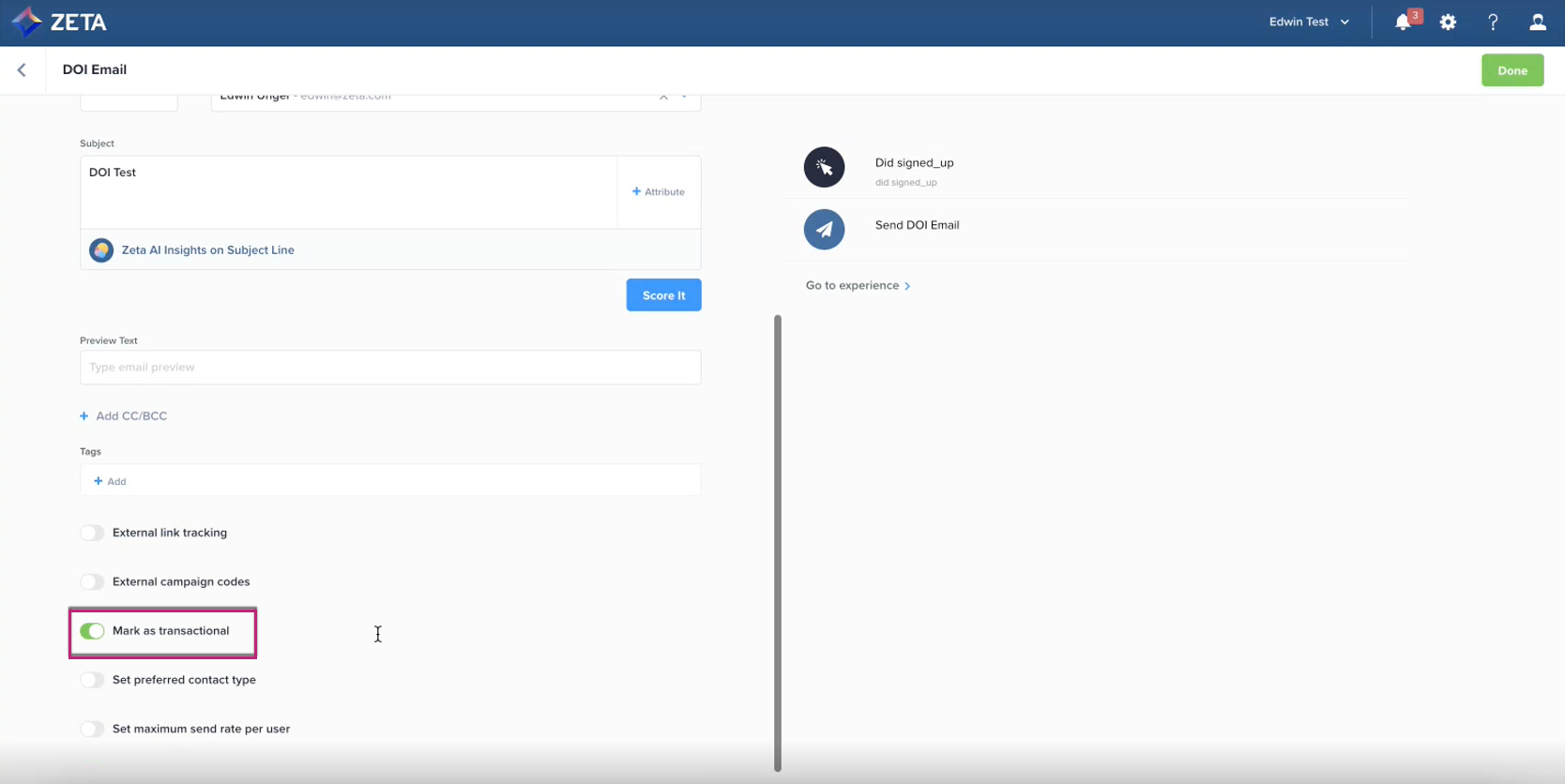The image size is (1565, 784).
Task: Disable Mark as transactional toggle
Action: 92,631
